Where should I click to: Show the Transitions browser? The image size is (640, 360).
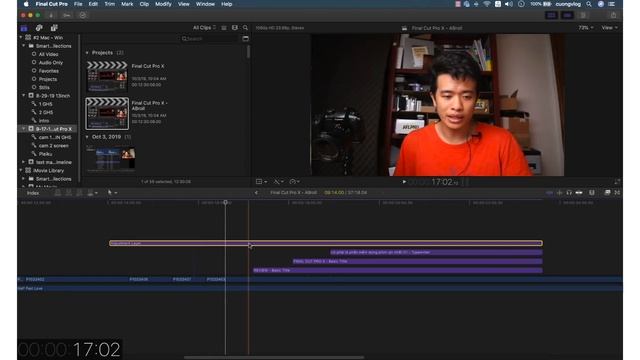617,192
